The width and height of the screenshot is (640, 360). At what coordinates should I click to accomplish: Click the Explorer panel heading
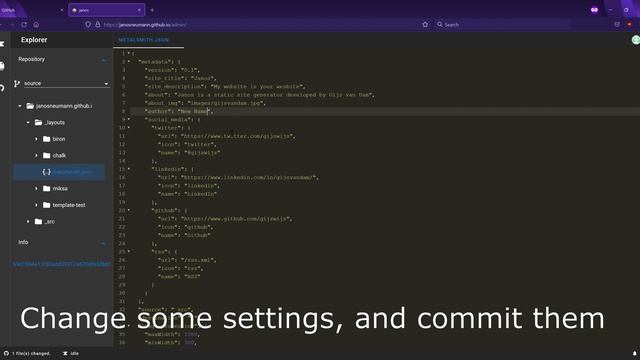(34, 40)
